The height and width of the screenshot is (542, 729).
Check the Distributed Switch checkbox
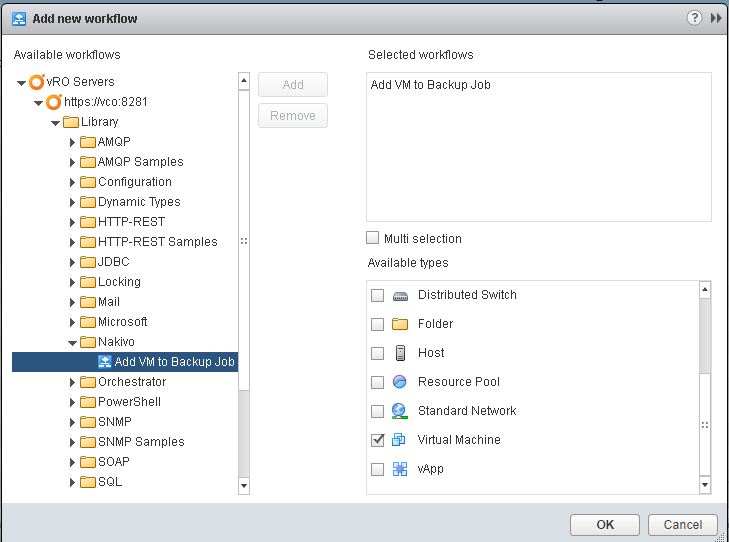(378, 295)
